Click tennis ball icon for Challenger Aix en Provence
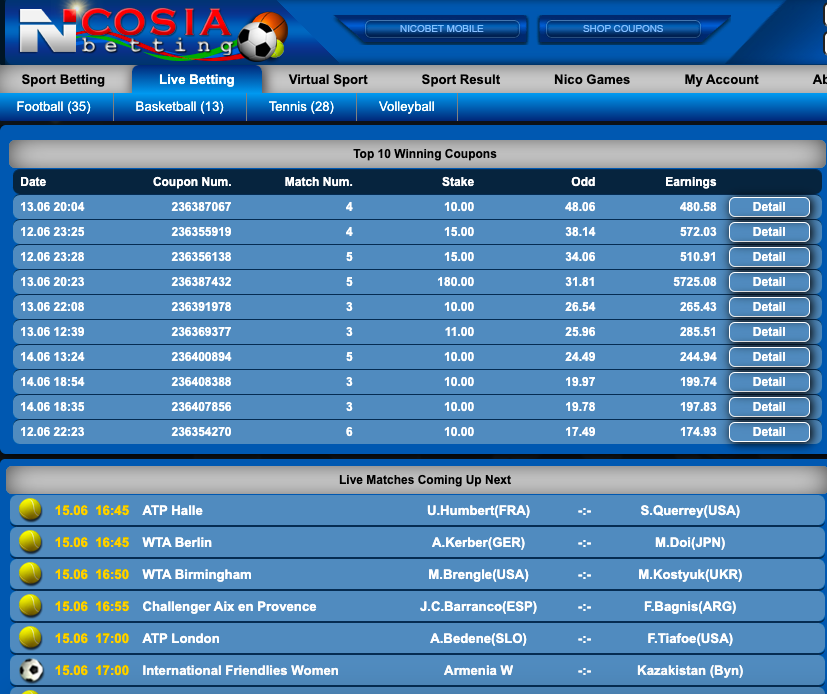Image resolution: width=827 pixels, height=694 pixels. 31,606
